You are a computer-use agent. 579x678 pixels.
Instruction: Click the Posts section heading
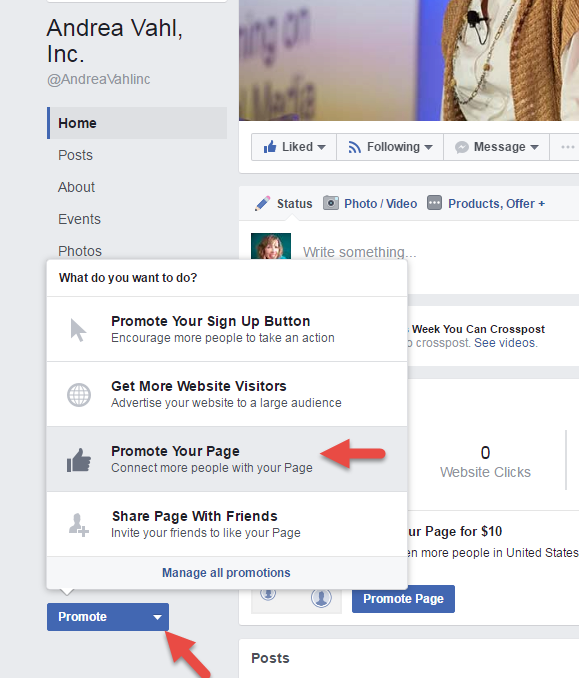(x=270, y=658)
